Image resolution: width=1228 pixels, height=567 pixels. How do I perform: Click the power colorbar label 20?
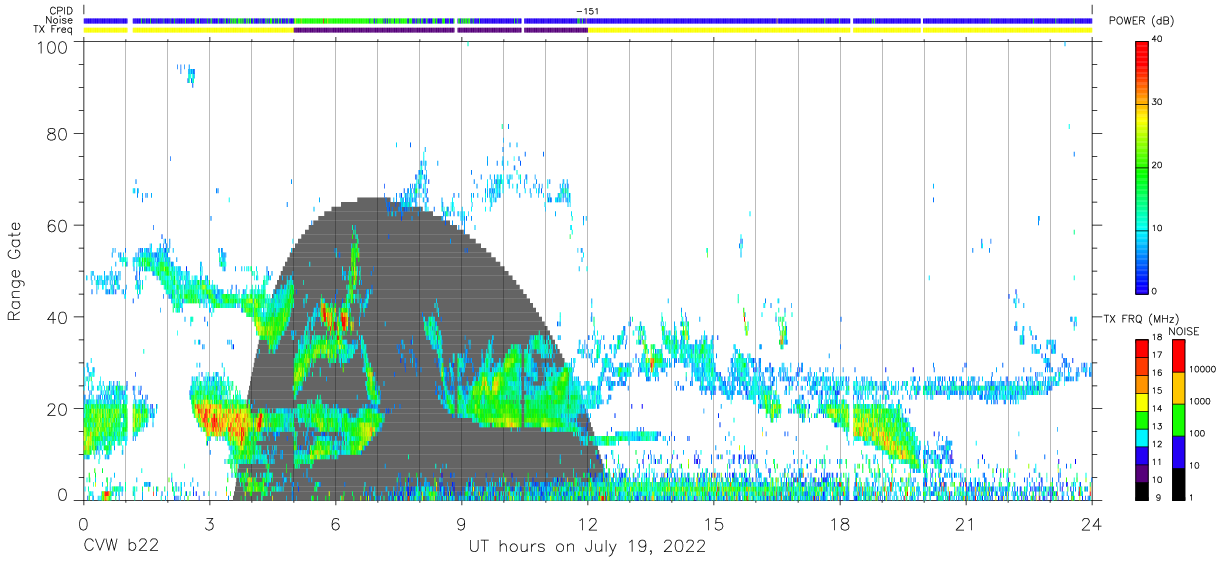1159,165
